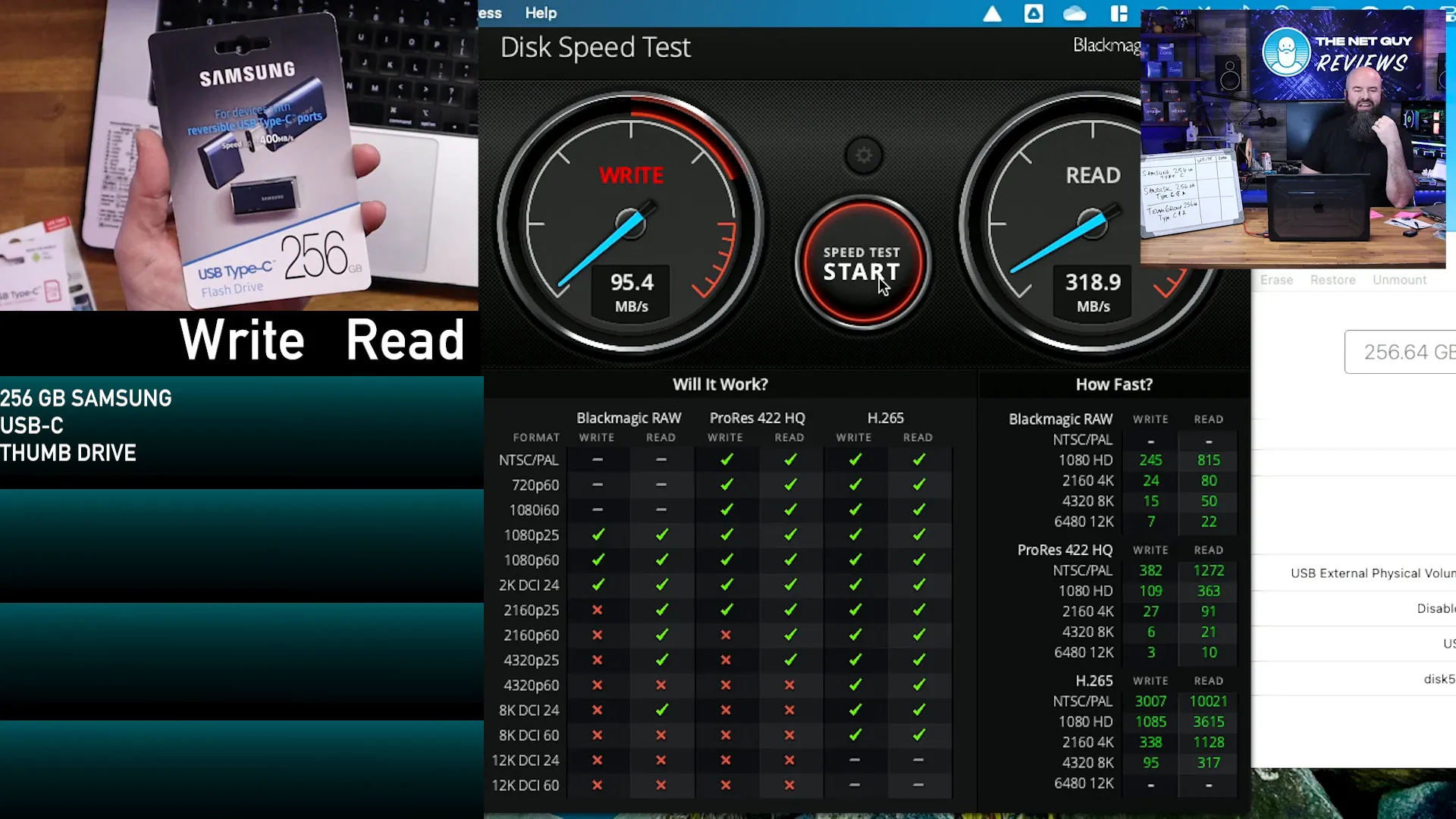
Task: Click the Will It Work? heading
Action: coord(720,384)
